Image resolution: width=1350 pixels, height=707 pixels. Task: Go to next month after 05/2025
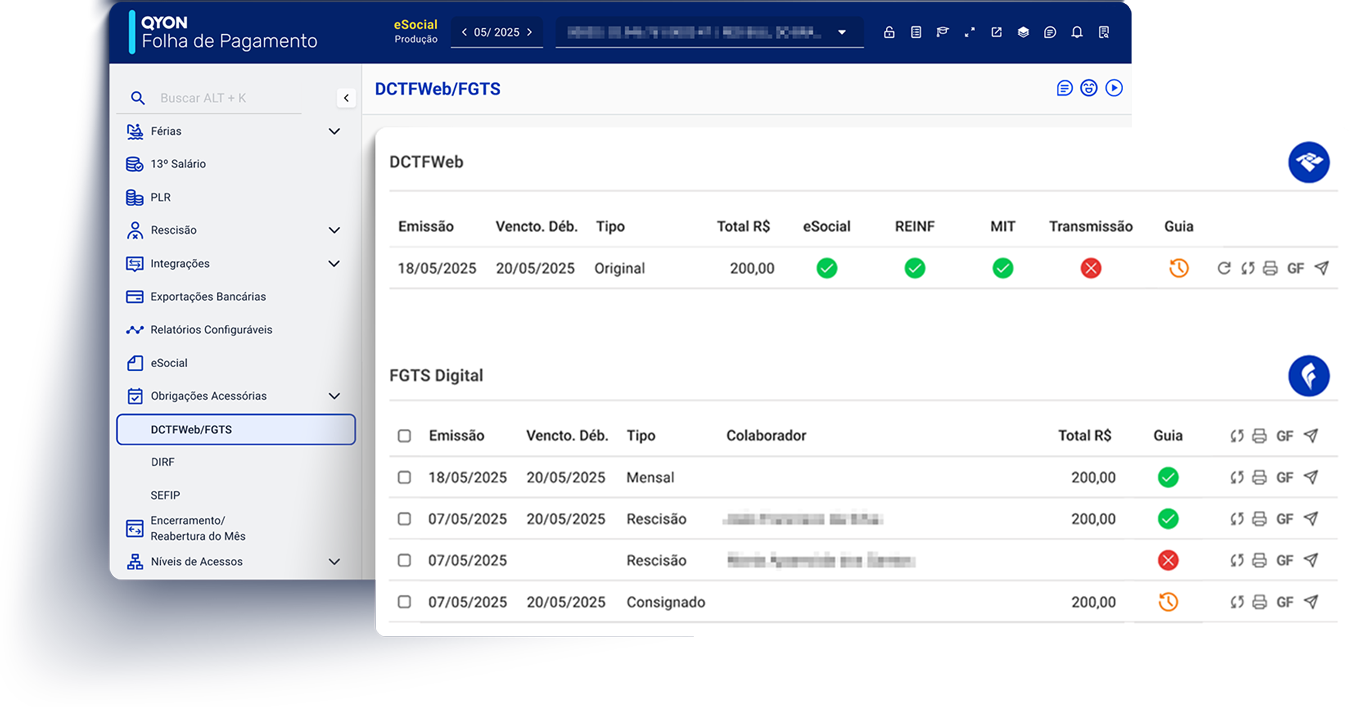coord(529,32)
